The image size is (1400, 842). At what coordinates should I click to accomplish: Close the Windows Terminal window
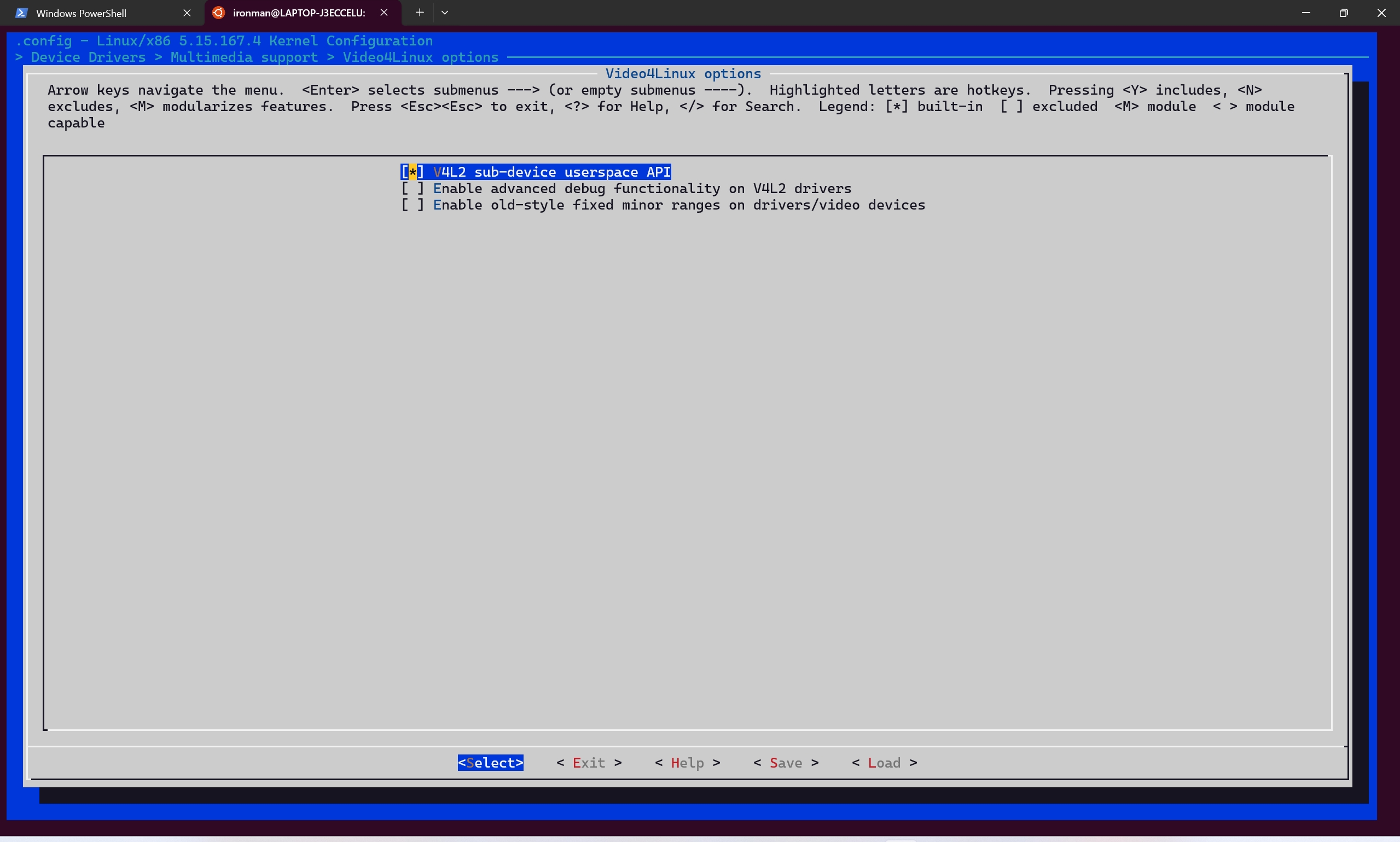pyautogui.click(x=1381, y=13)
